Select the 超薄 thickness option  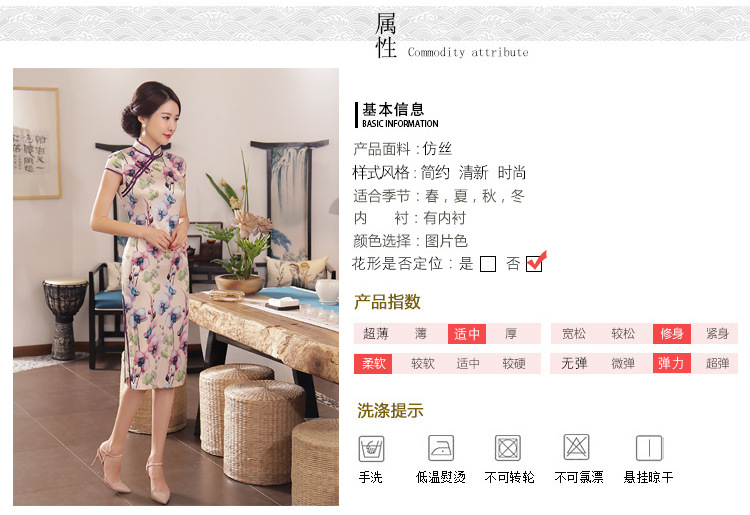(x=375, y=334)
